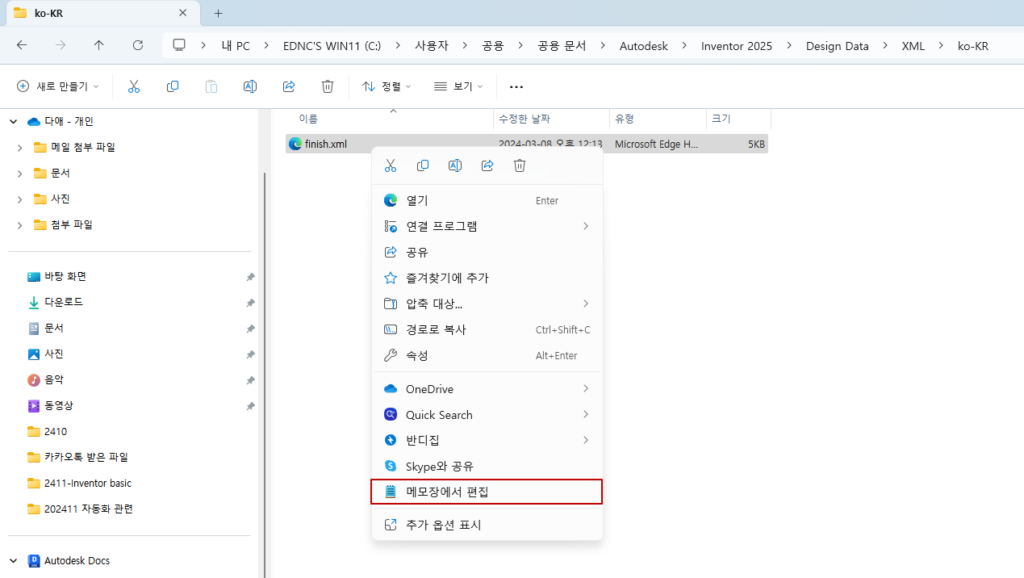The width and height of the screenshot is (1024, 578).
Task: Click Design Data breadcrumb
Action: [x=837, y=46]
